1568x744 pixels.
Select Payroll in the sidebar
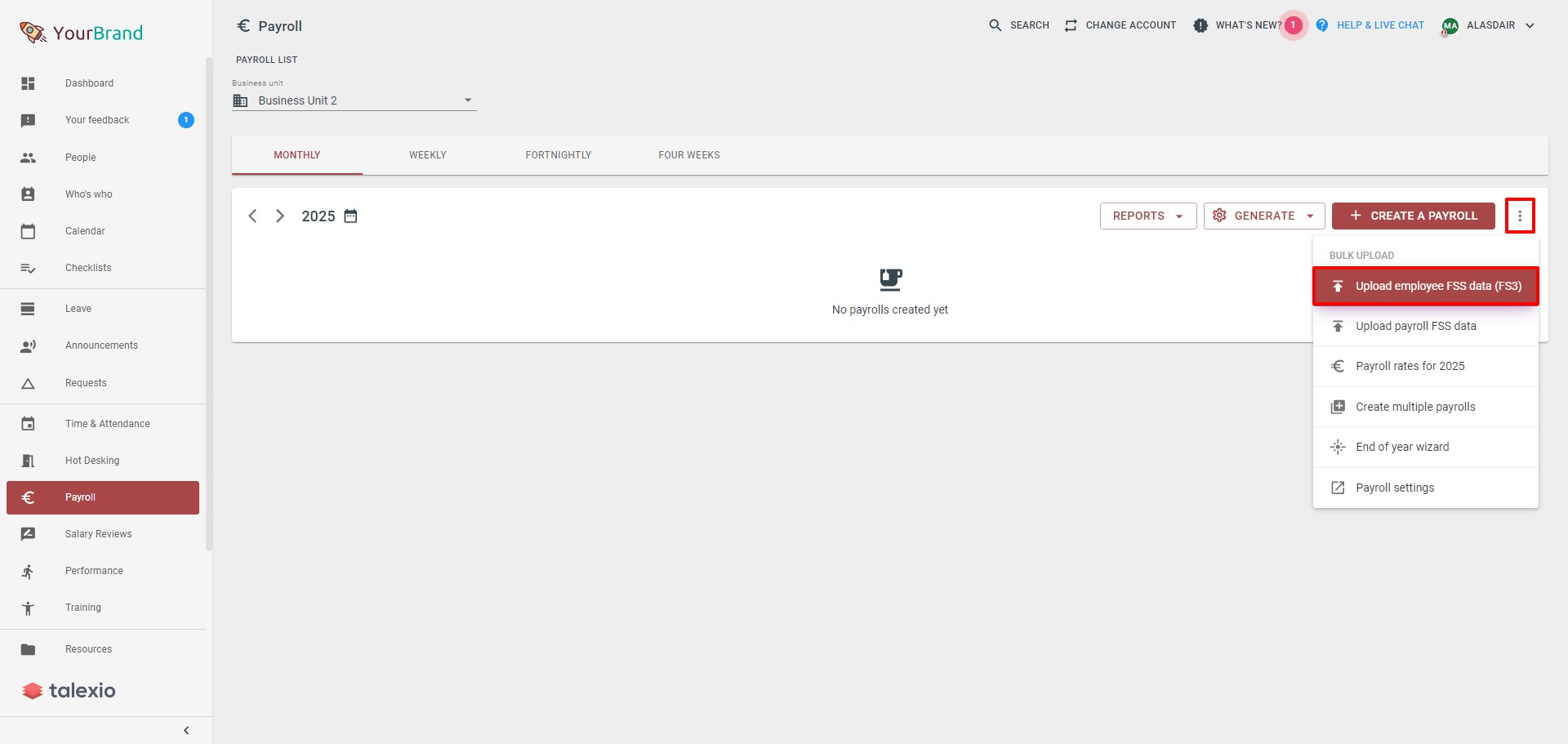tap(103, 497)
